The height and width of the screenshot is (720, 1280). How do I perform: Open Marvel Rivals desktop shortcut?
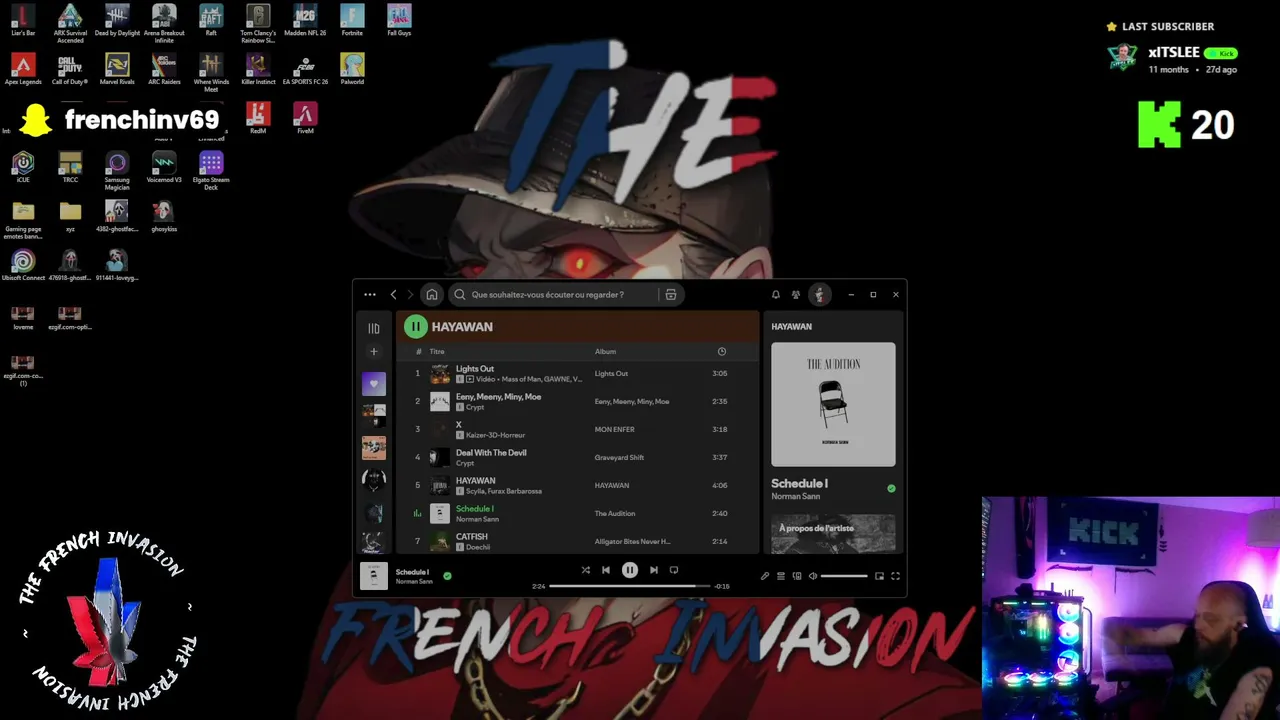pyautogui.click(x=117, y=69)
